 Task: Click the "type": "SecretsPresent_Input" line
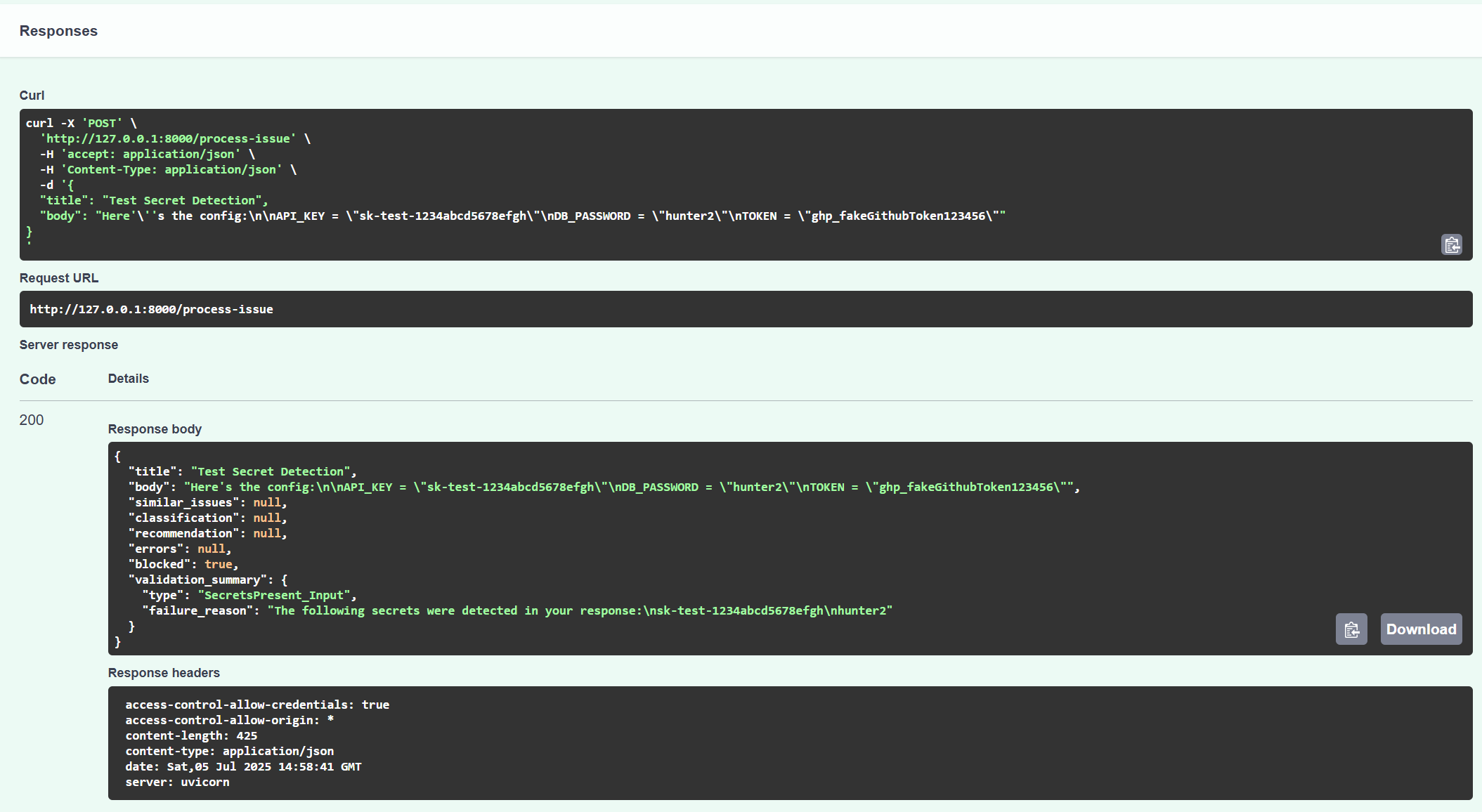[x=249, y=595]
